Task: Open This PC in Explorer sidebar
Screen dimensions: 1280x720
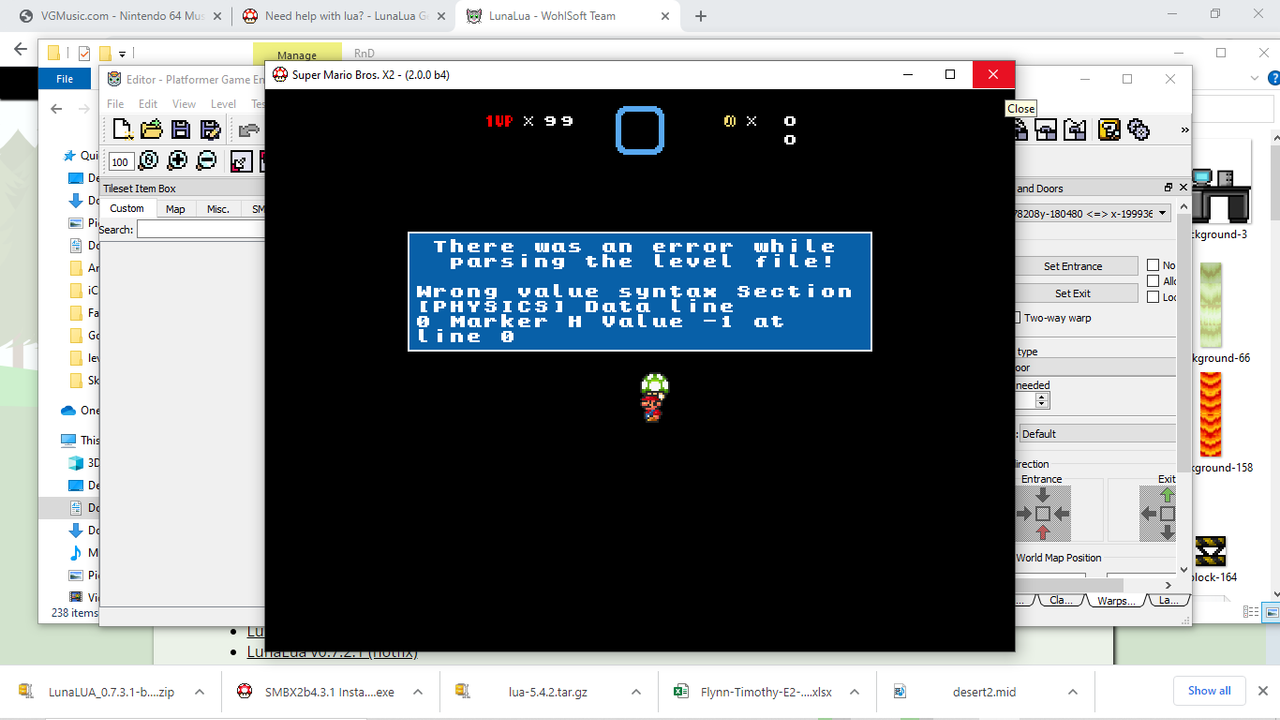Action: pos(80,440)
